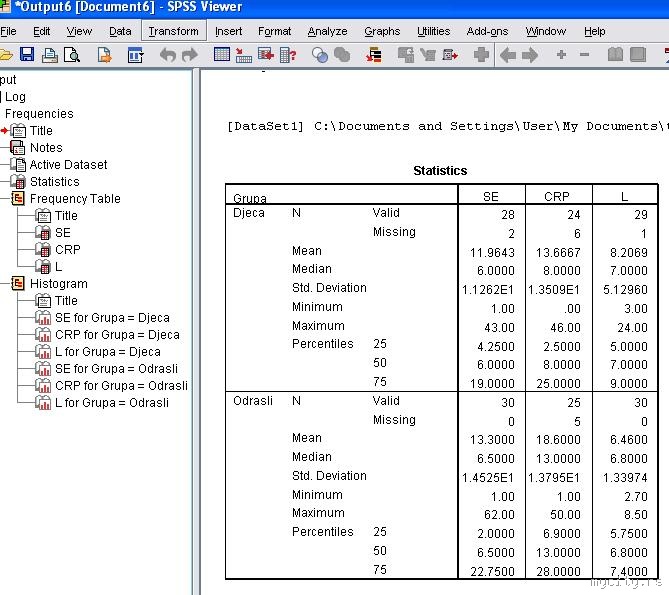
Task: Click the Use Sets circles icon
Action: 320,55
